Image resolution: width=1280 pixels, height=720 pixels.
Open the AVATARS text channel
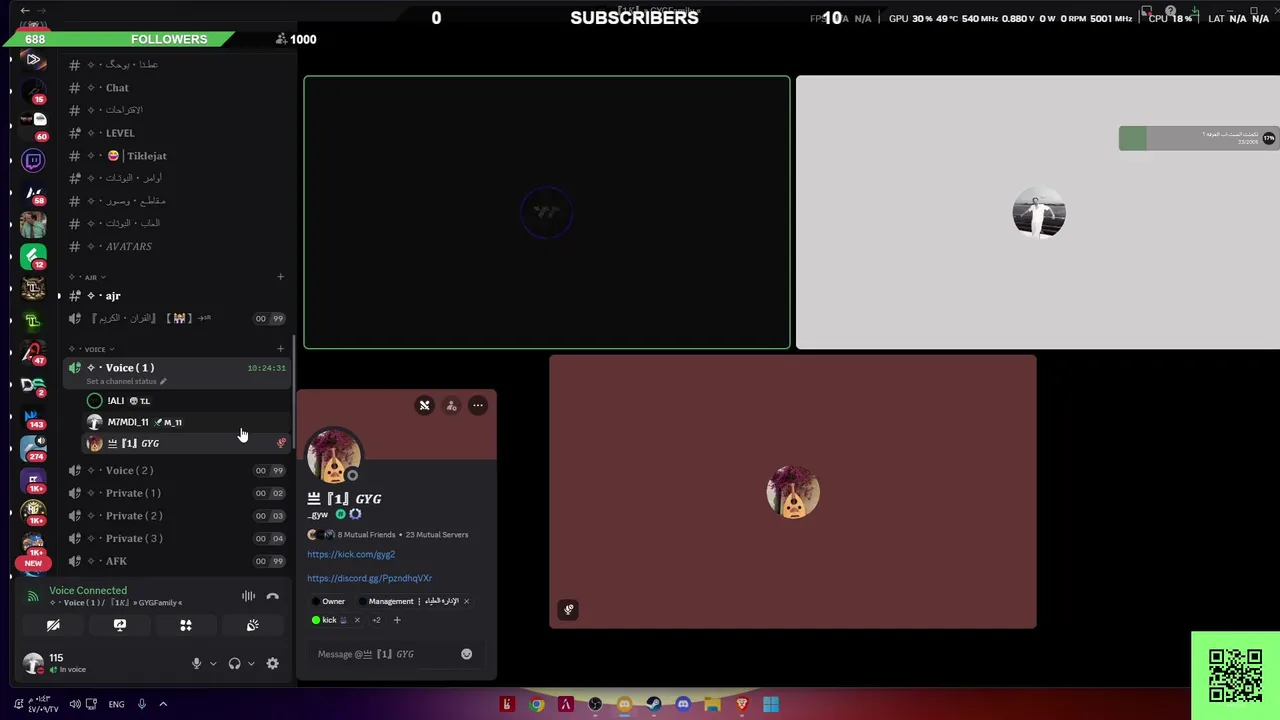(176, 246)
